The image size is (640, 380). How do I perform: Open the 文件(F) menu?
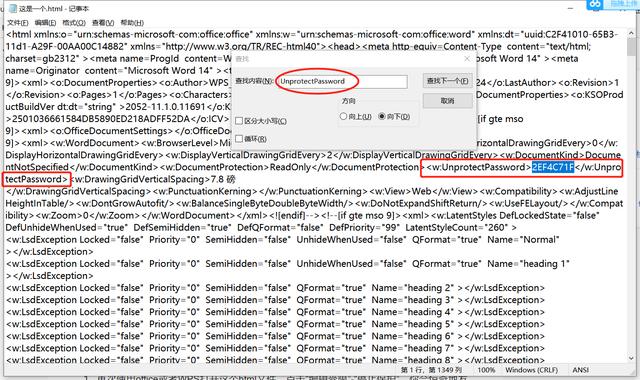(x=18, y=22)
